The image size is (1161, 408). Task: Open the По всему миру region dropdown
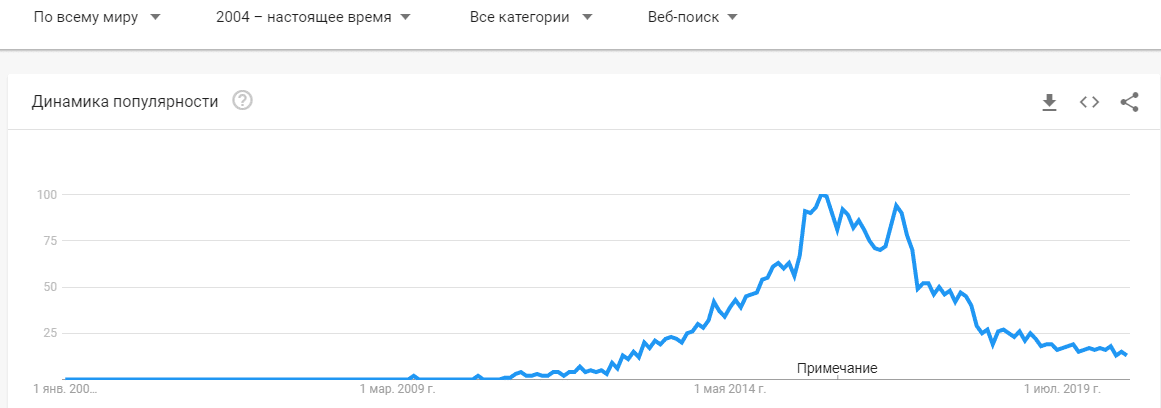coord(97,18)
